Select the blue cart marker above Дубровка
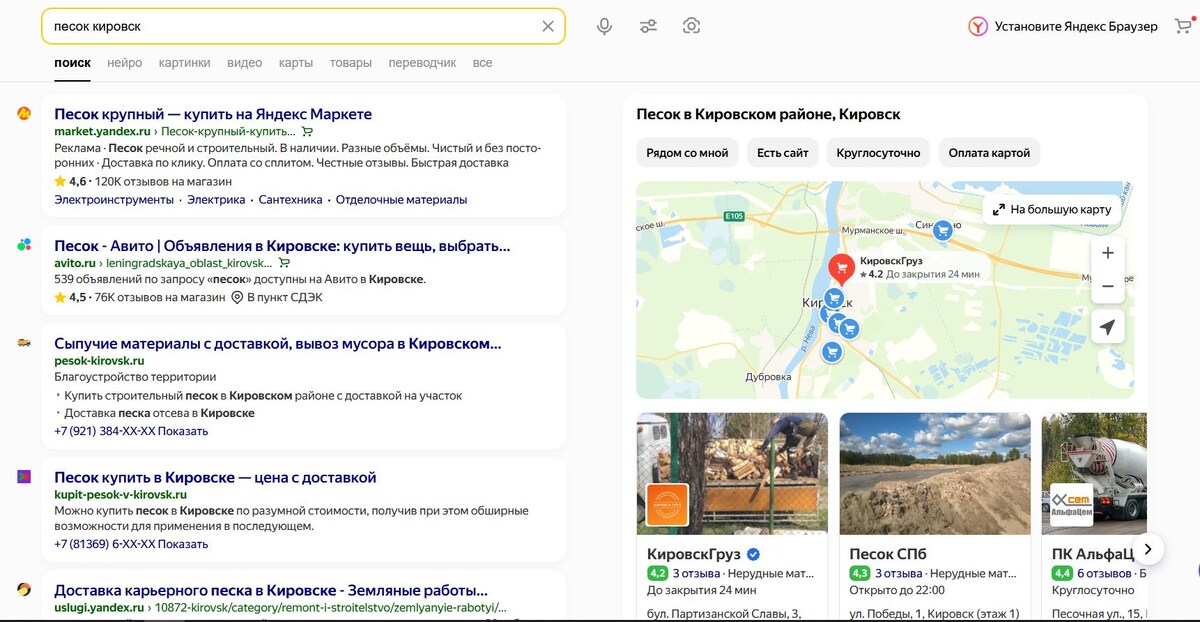 [x=832, y=351]
